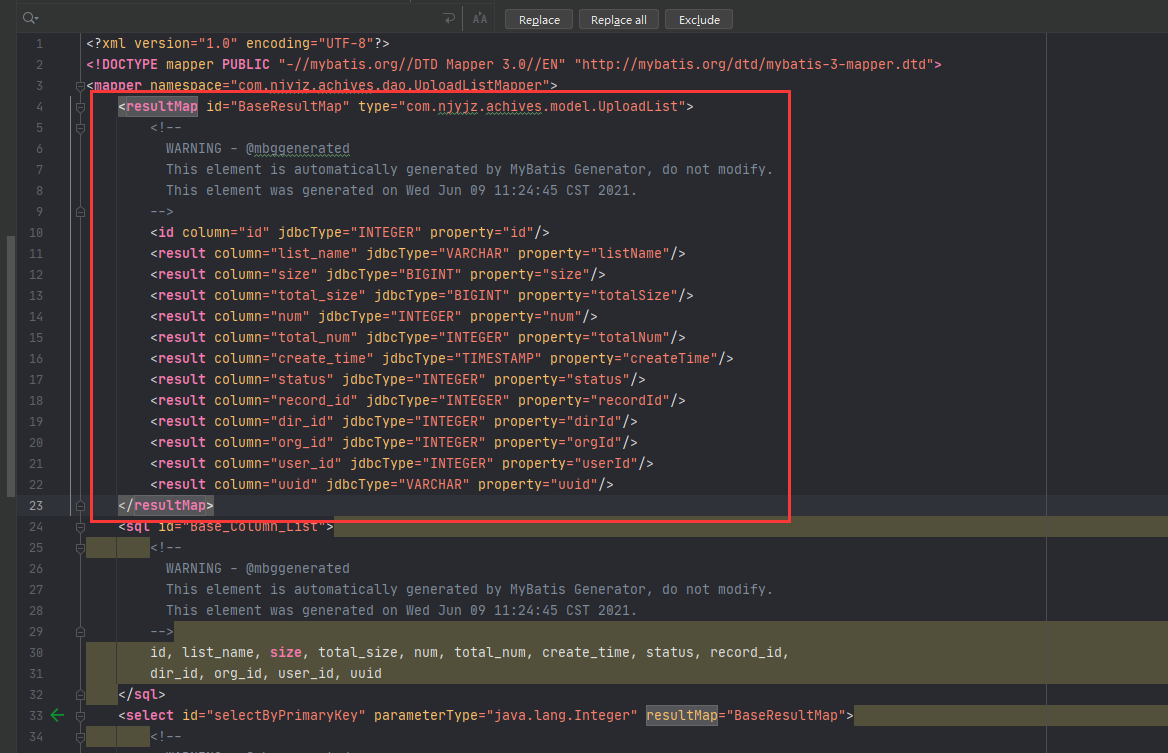Click the green navigation arrow beside line 33
1168x753 pixels.
57,715
